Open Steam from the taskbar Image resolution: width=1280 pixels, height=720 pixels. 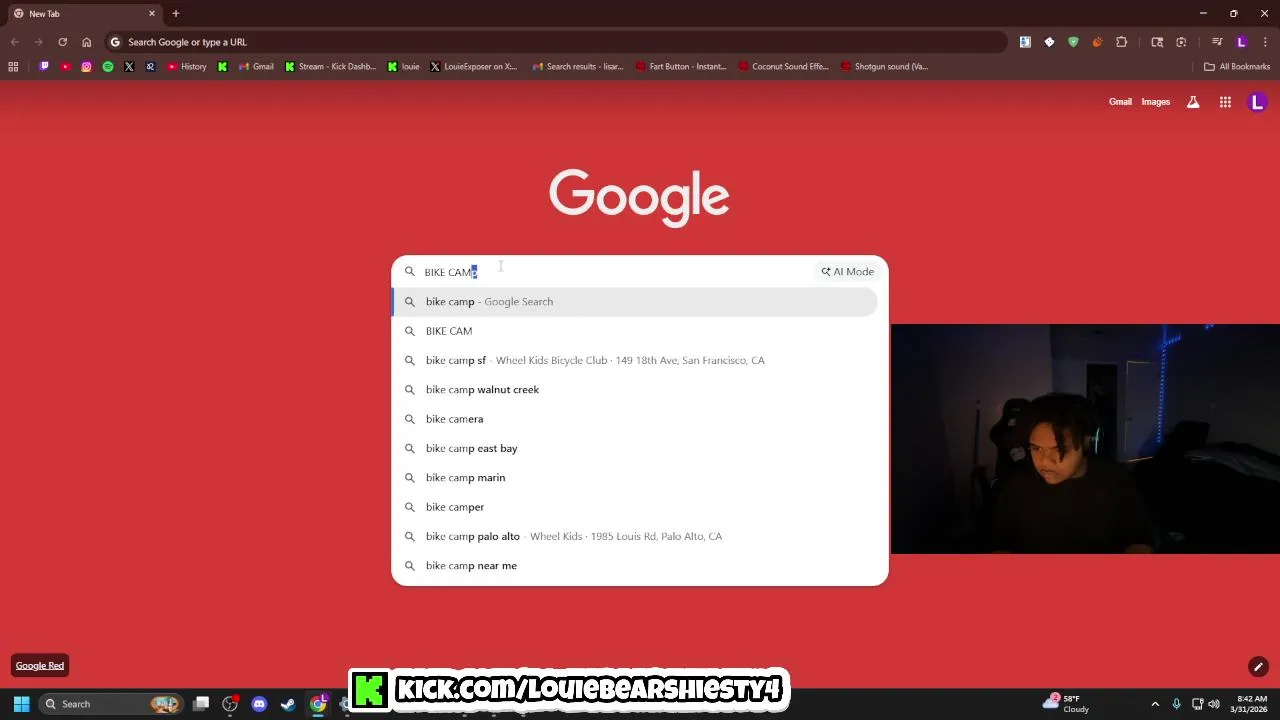pos(288,704)
